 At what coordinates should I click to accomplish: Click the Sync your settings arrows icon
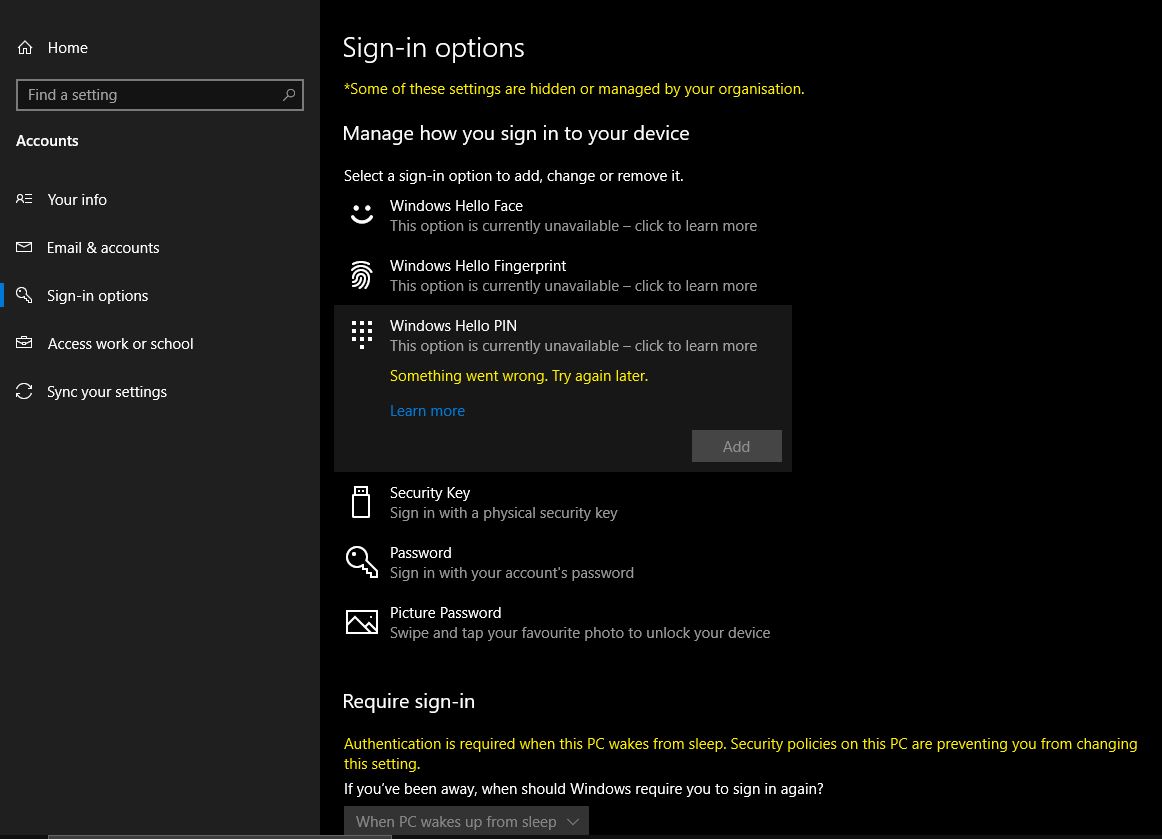24,391
